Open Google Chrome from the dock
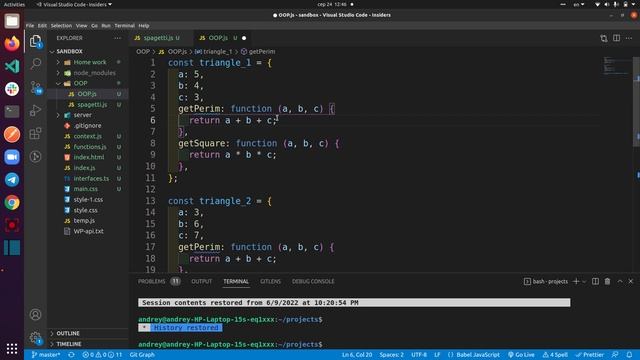Screen dimensions: 640x360 [12, 202]
